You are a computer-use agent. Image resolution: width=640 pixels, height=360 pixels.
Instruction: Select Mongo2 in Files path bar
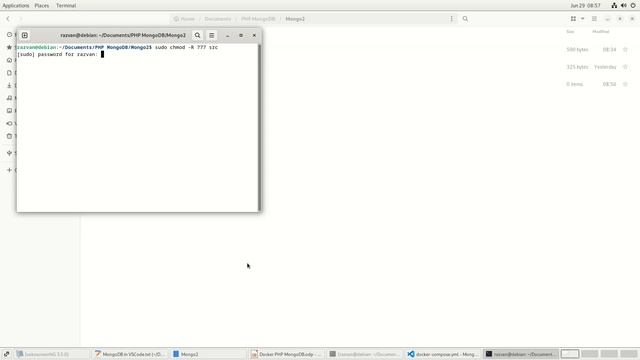pos(295,19)
